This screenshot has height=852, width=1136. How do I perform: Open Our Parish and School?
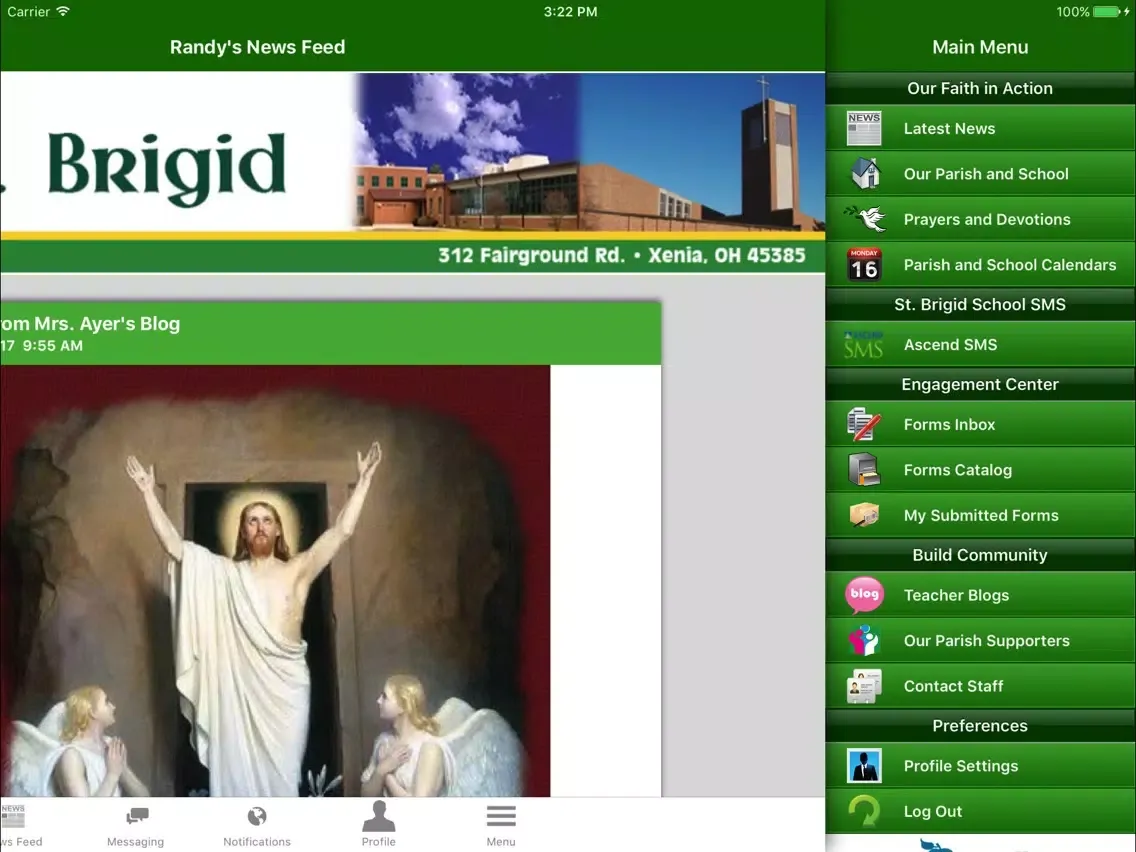point(980,174)
